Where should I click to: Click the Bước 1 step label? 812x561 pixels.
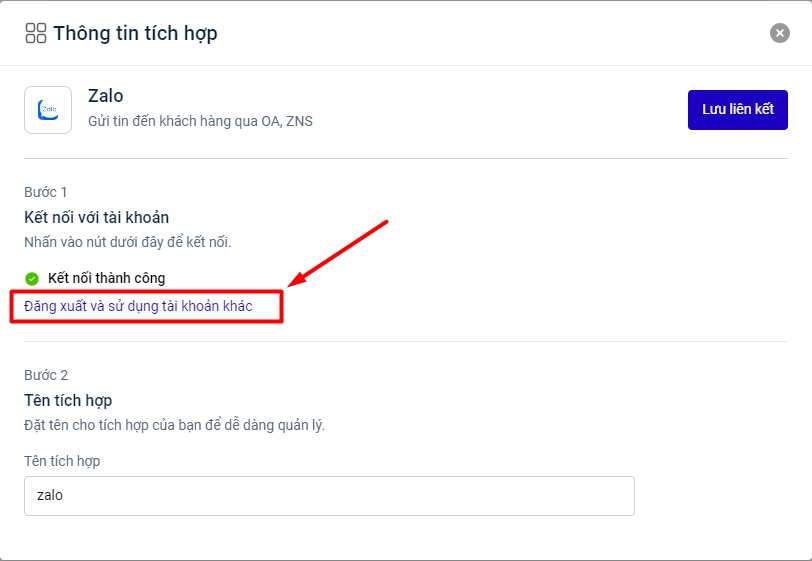[x=46, y=192]
